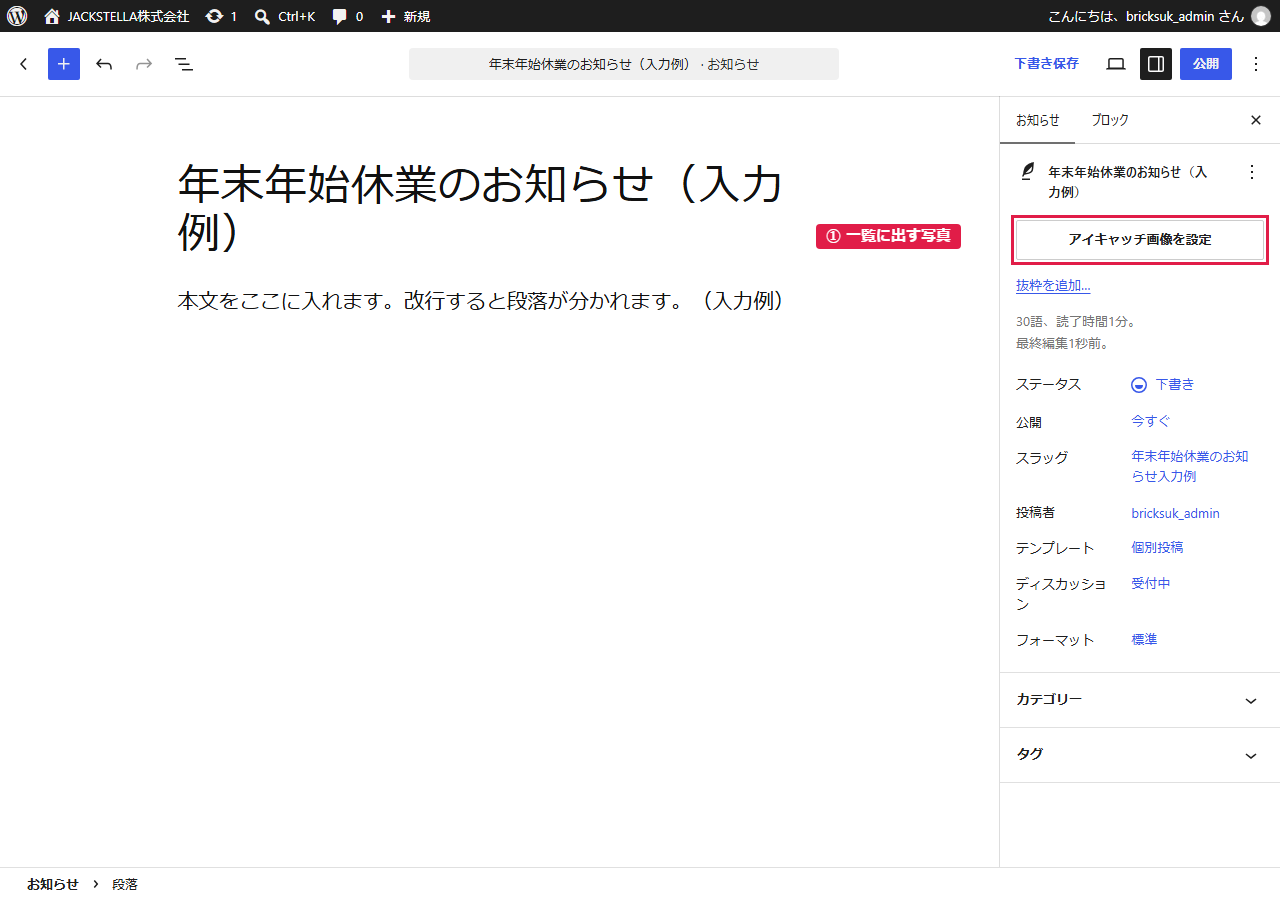Click アイキャッチ画像を設定 button
This screenshot has width=1280, height=900.
1140,240
